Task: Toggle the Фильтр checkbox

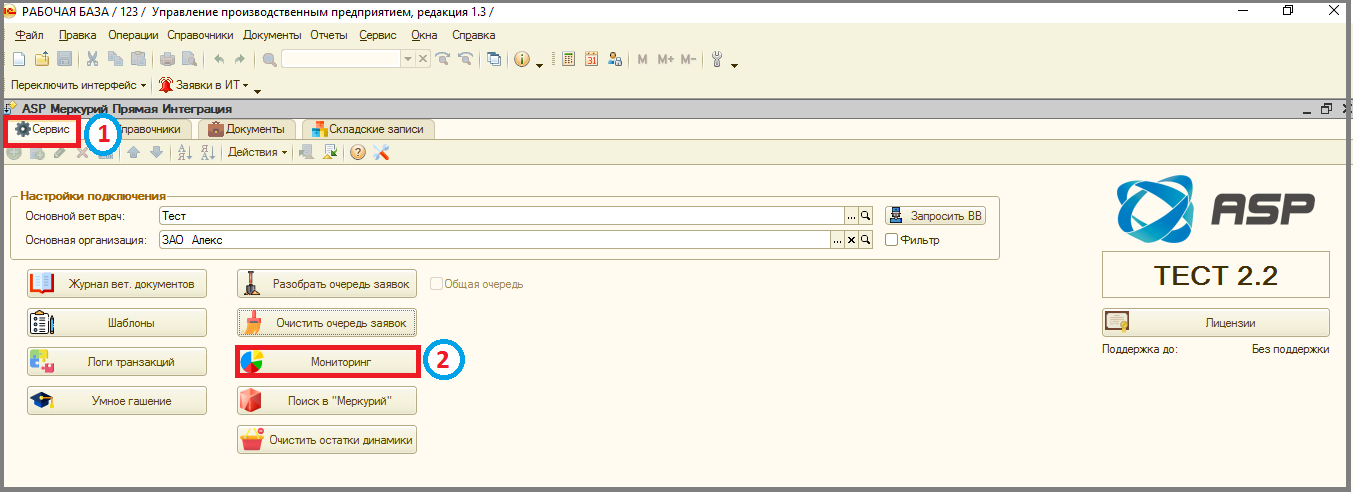Action: pyautogui.click(x=892, y=240)
